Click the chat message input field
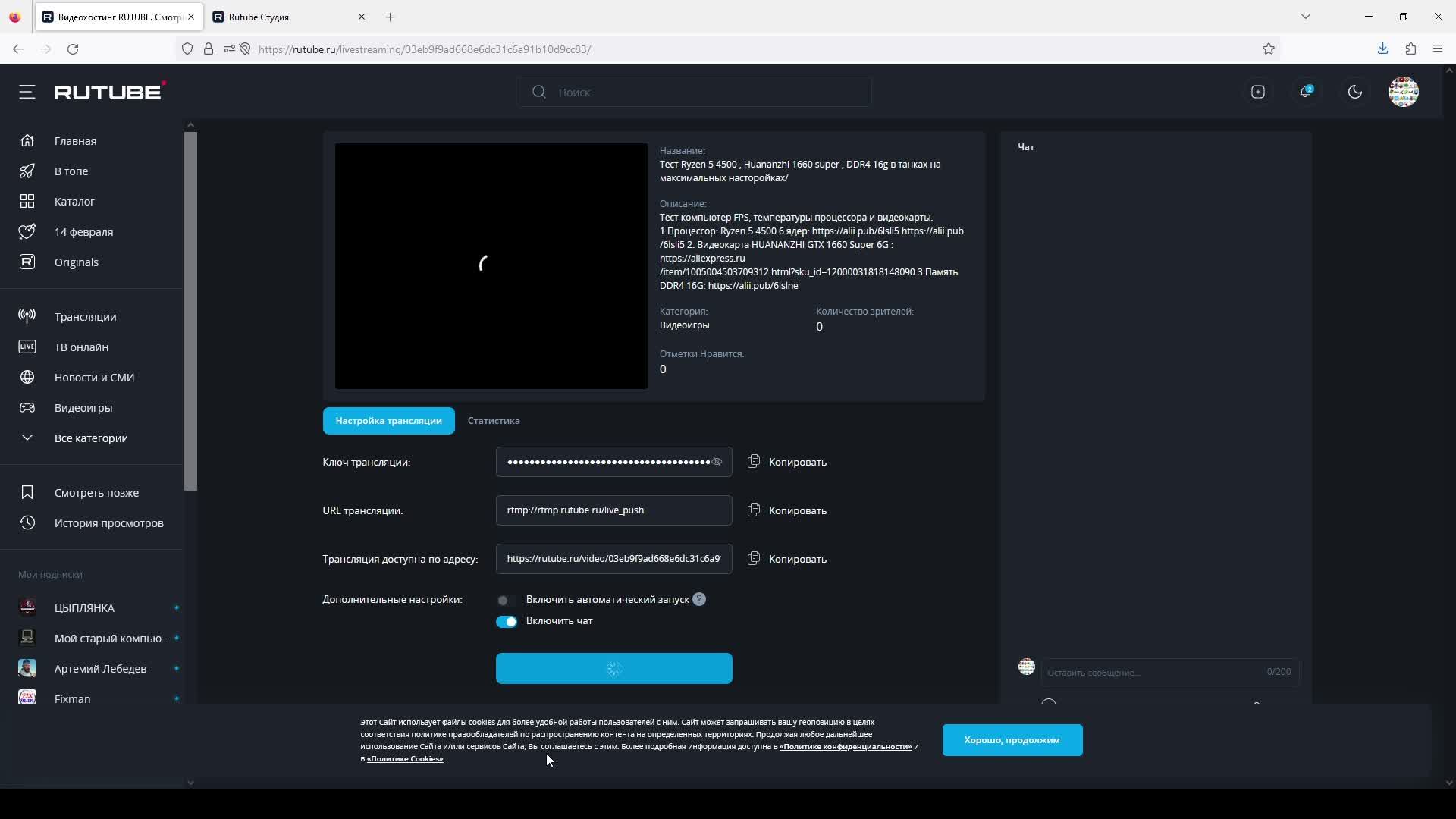The height and width of the screenshot is (819, 1456). coord(1149,673)
